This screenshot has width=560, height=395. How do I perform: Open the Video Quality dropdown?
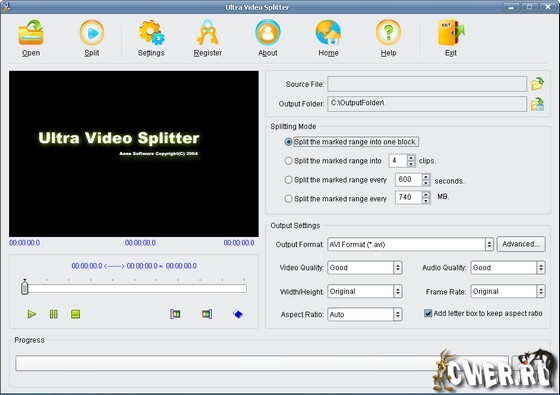(398, 268)
